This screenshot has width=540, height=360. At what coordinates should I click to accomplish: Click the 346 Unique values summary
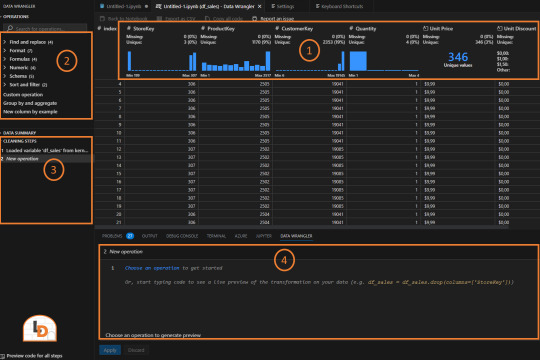coord(458,59)
